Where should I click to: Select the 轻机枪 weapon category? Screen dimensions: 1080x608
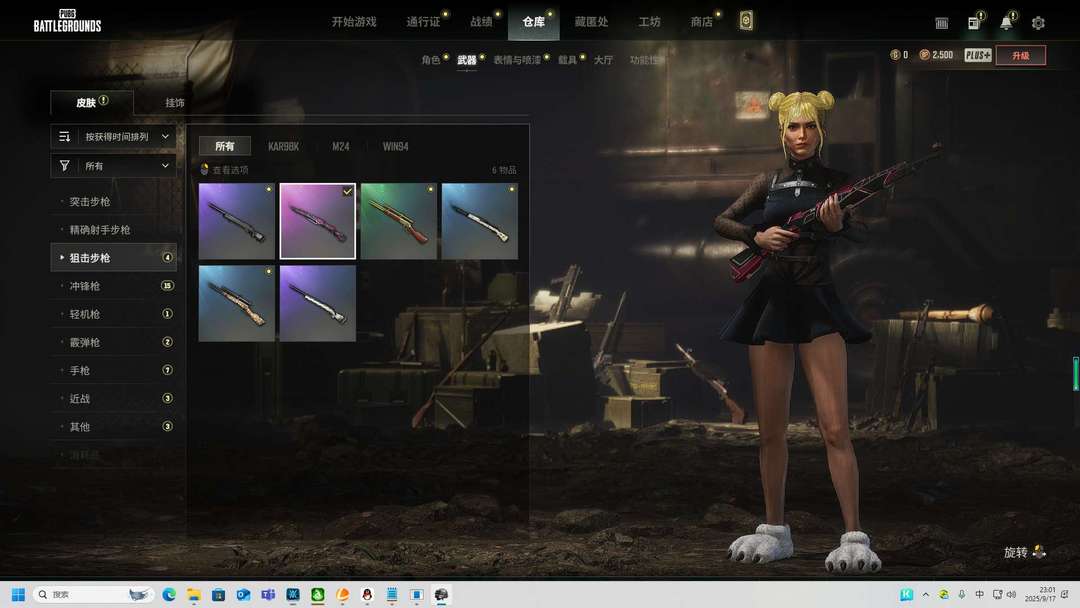pos(114,314)
